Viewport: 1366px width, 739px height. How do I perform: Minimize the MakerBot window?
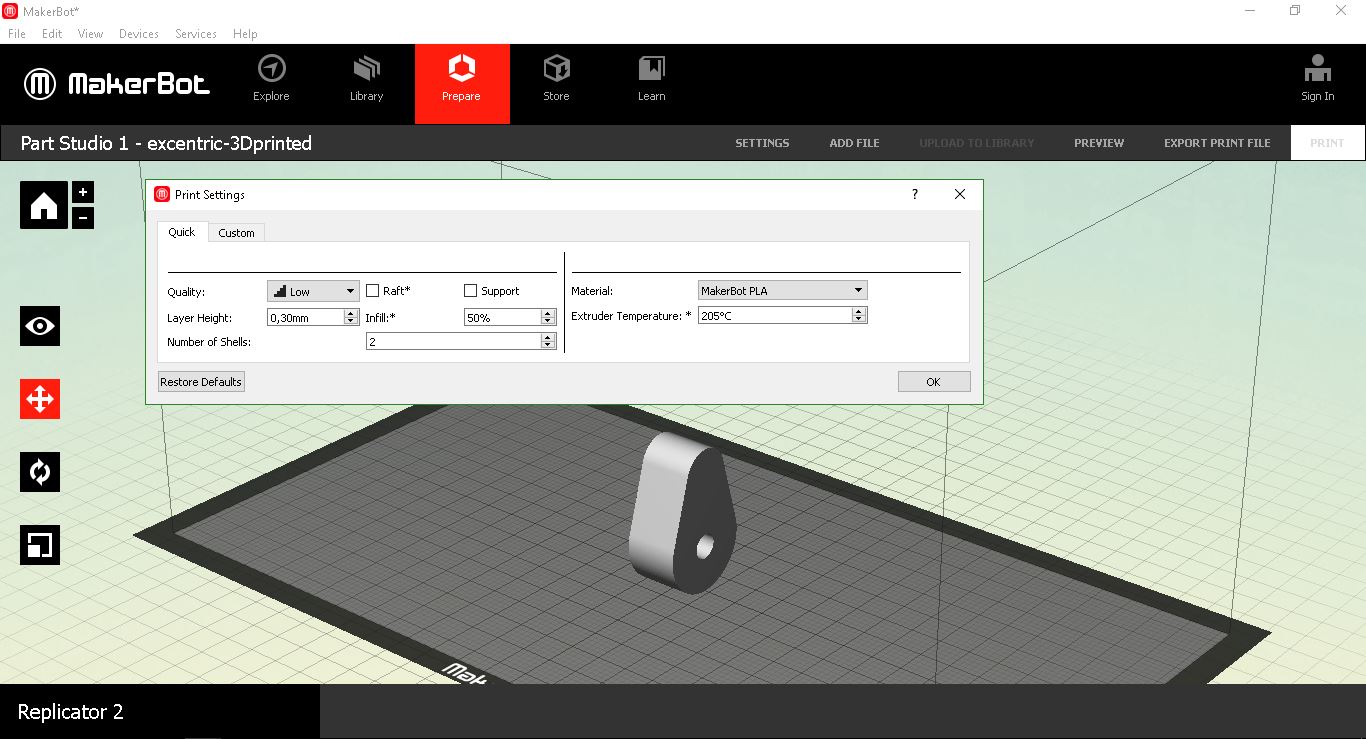(x=1250, y=10)
